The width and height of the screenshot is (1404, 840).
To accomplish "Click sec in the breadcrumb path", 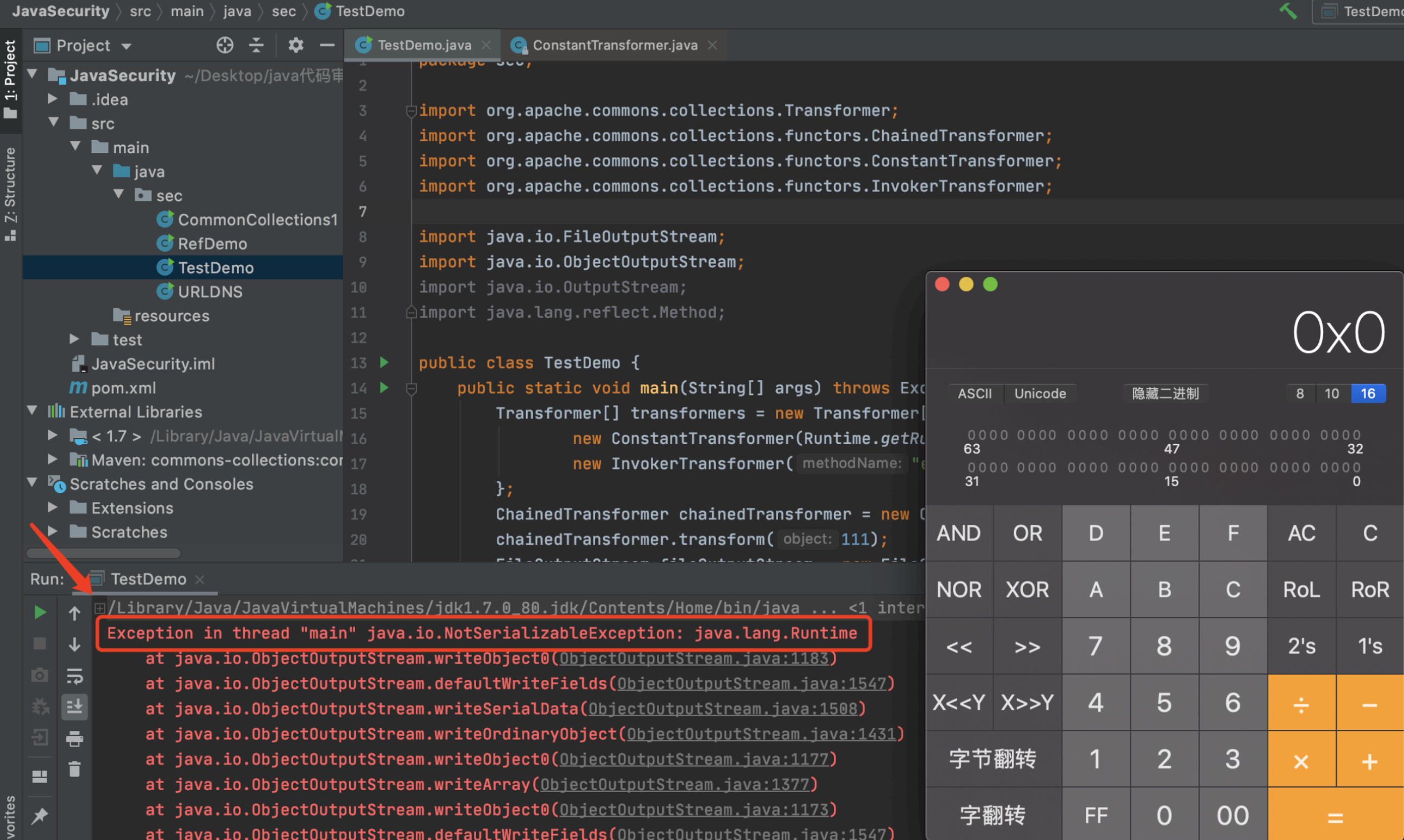I will pyautogui.click(x=284, y=11).
